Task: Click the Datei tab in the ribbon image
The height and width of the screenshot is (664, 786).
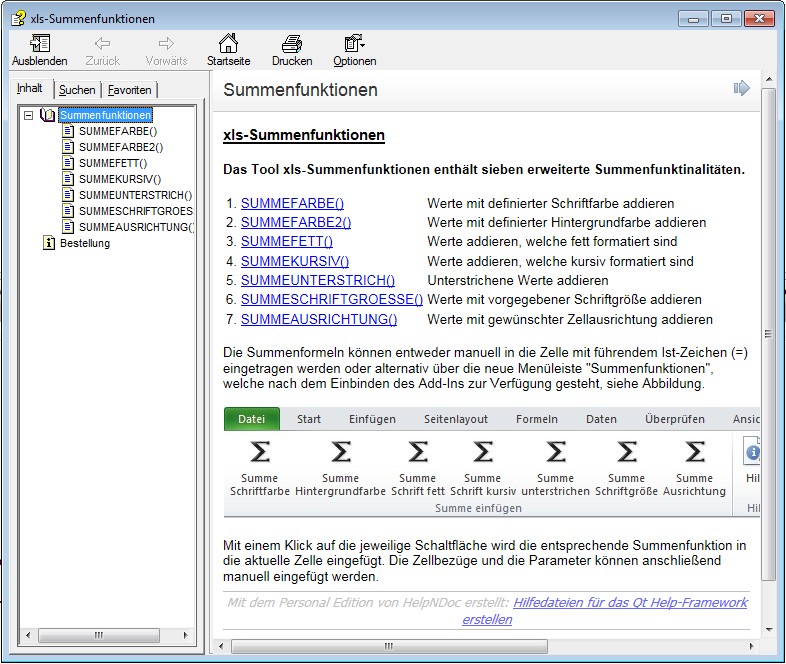Action: pos(252,419)
